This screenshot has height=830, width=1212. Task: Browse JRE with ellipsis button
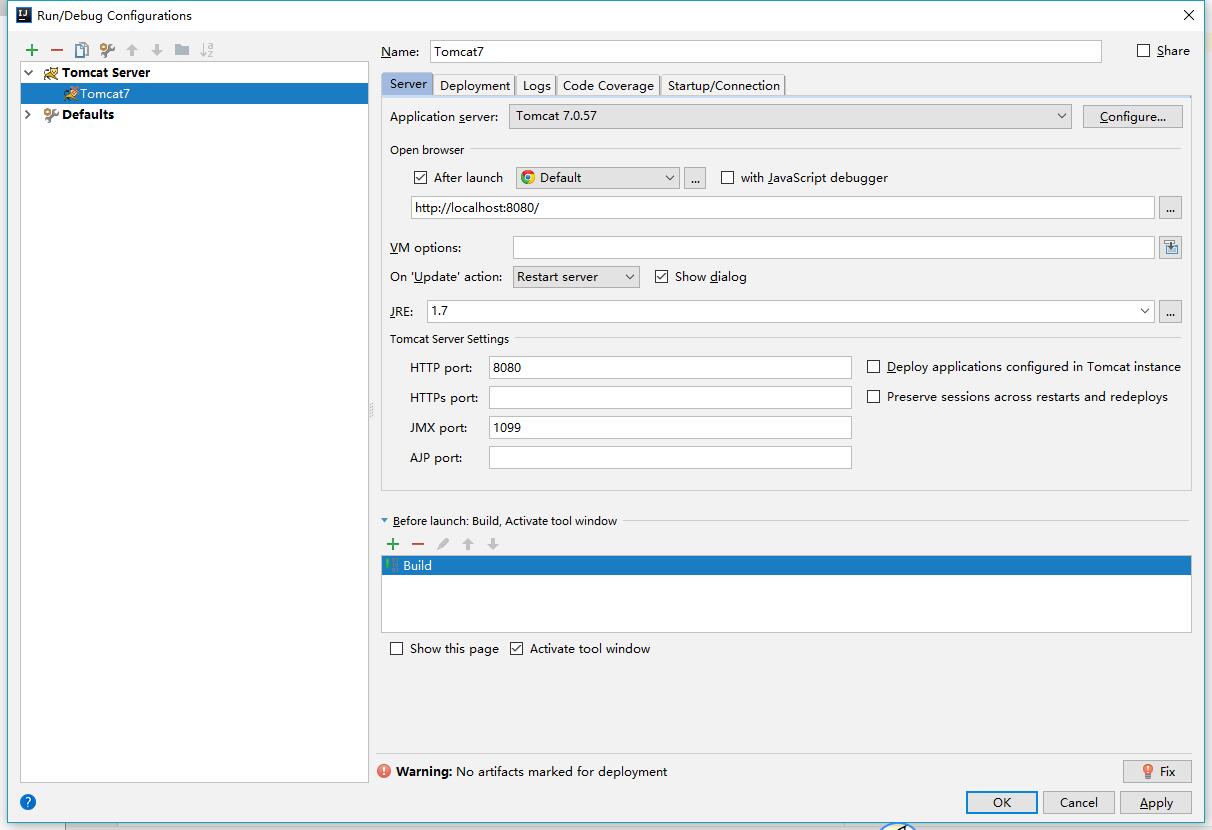1170,311
